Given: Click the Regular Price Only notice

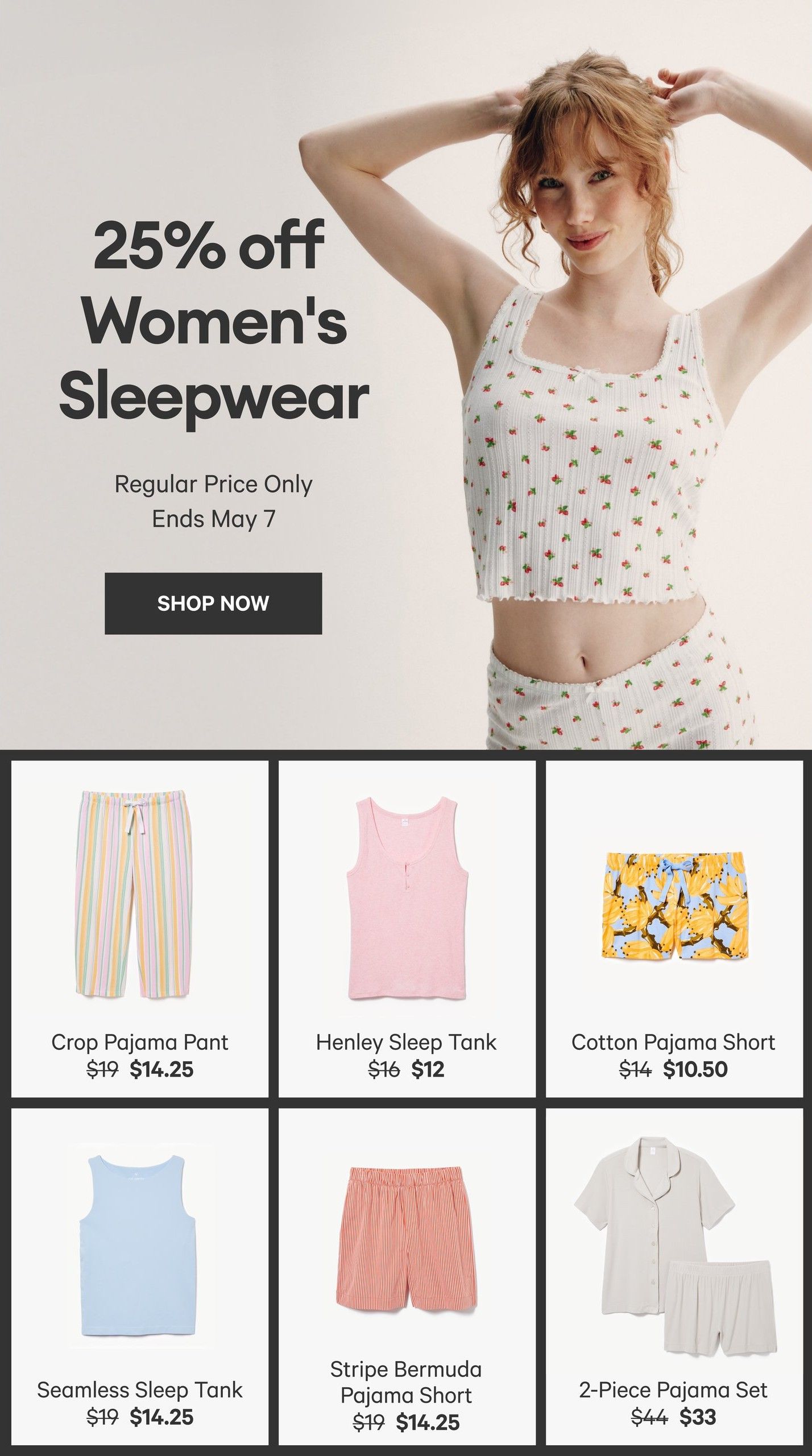Looking at the screenshot, I should click(214, 485).
